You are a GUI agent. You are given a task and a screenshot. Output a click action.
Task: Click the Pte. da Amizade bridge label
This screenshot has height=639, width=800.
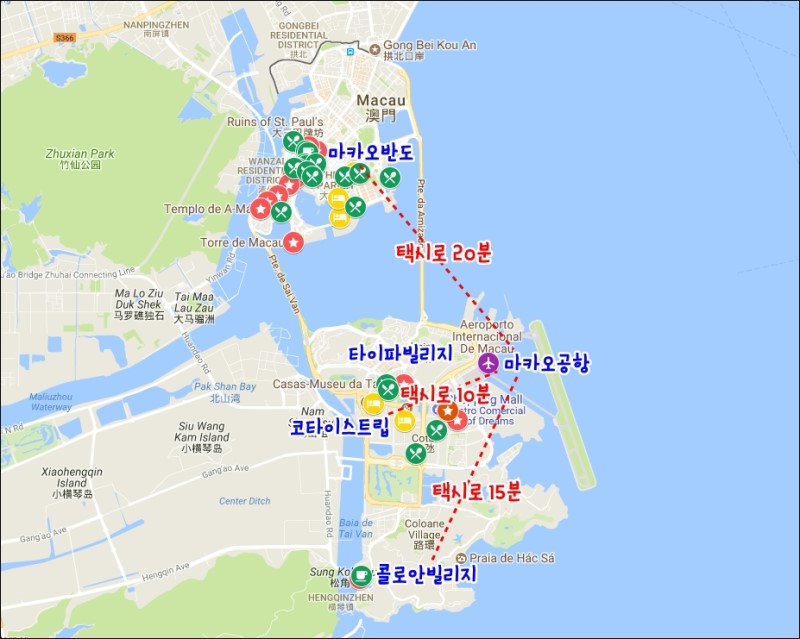click(421, 210)
